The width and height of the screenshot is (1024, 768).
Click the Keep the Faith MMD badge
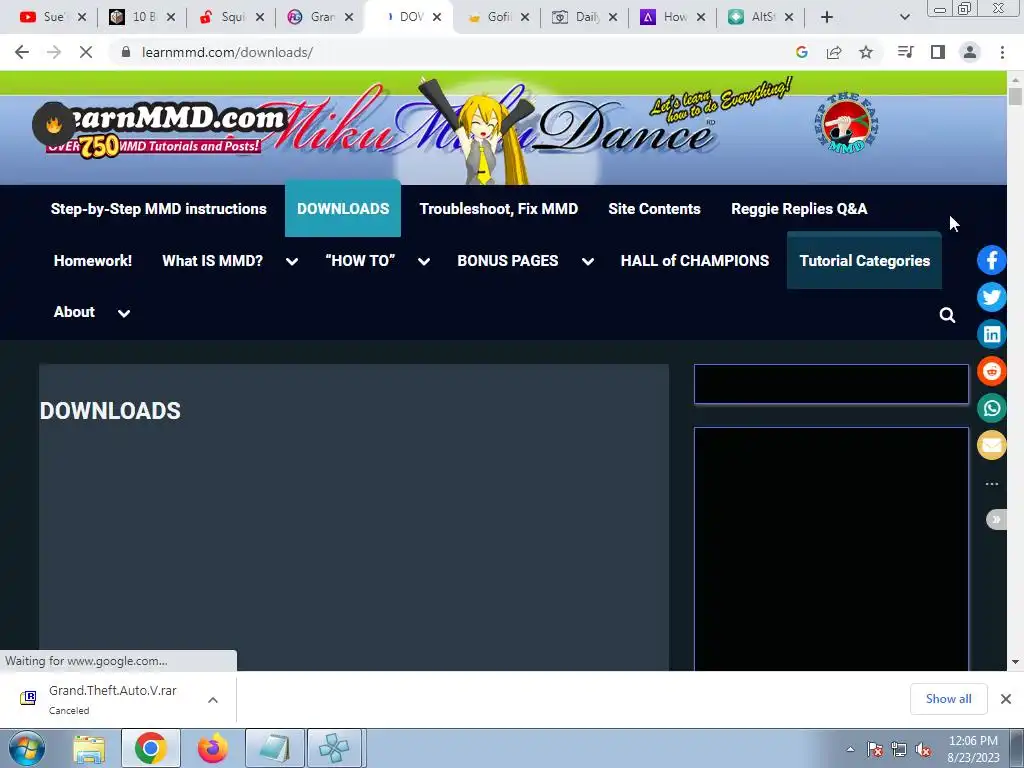coord(846,124)
